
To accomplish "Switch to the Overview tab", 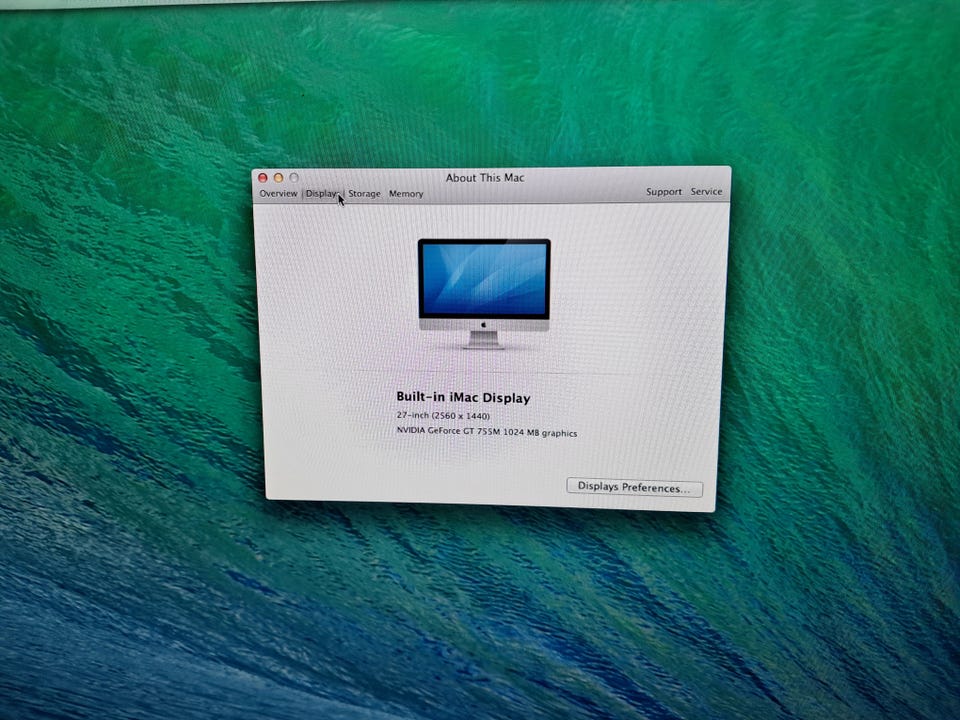I will click(x=278, y=193).
